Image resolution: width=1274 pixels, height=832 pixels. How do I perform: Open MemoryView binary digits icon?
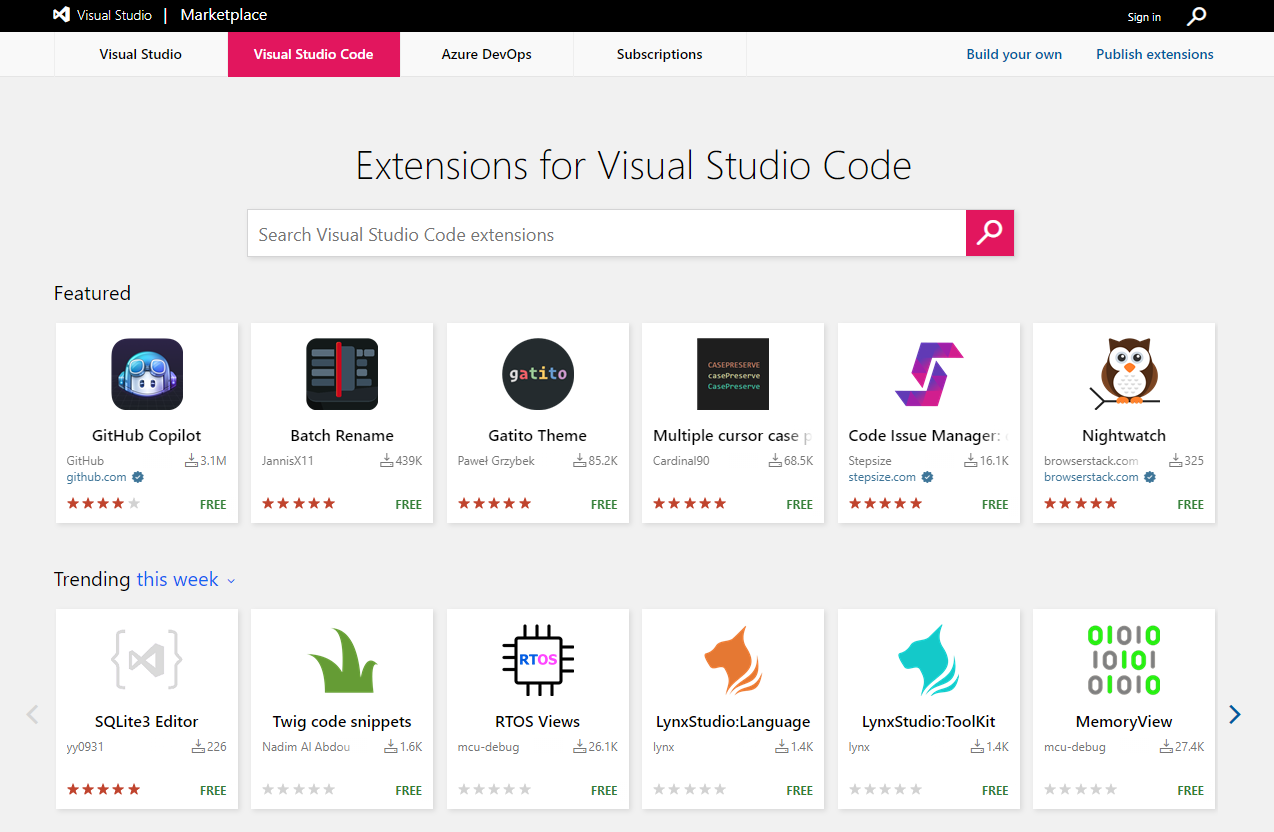(x=1124, y=660)
